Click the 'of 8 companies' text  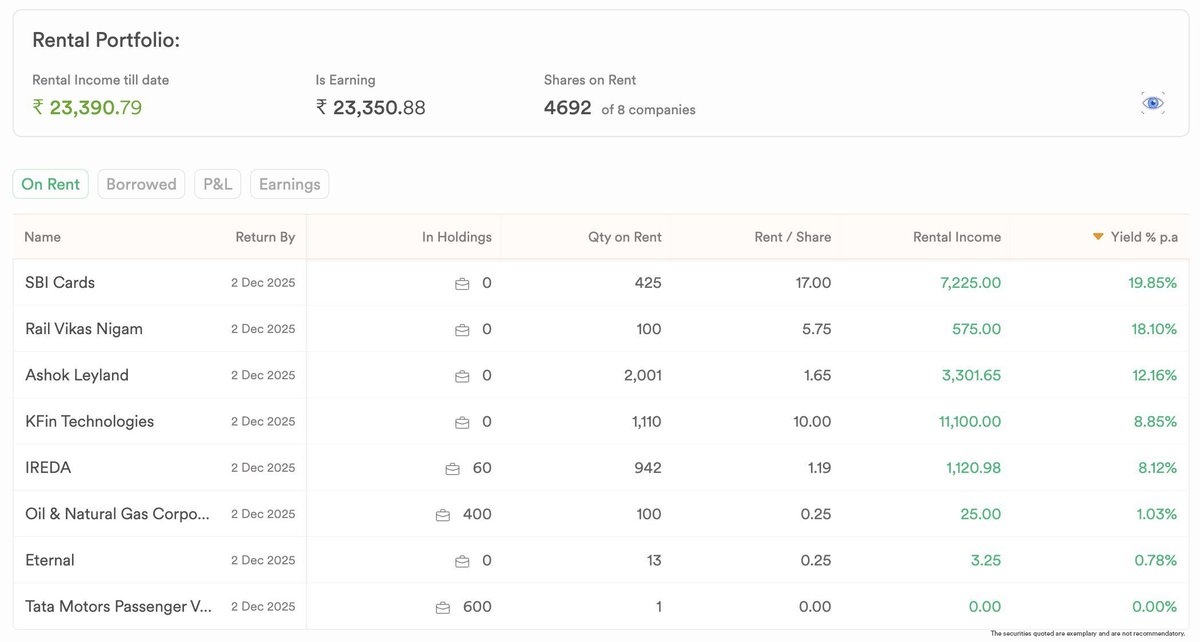pos(648,110)
